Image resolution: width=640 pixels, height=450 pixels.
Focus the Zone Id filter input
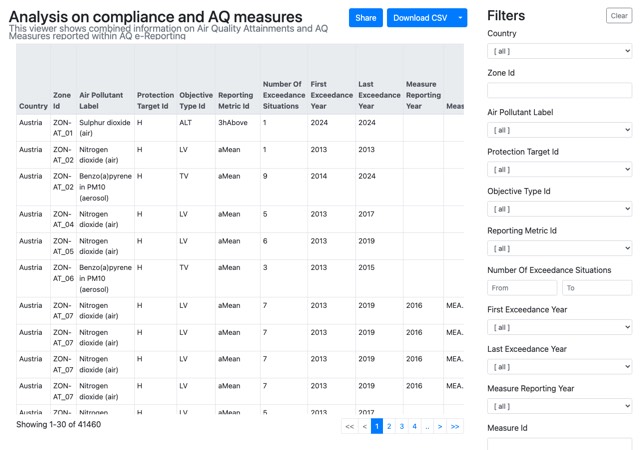(559, 90)
